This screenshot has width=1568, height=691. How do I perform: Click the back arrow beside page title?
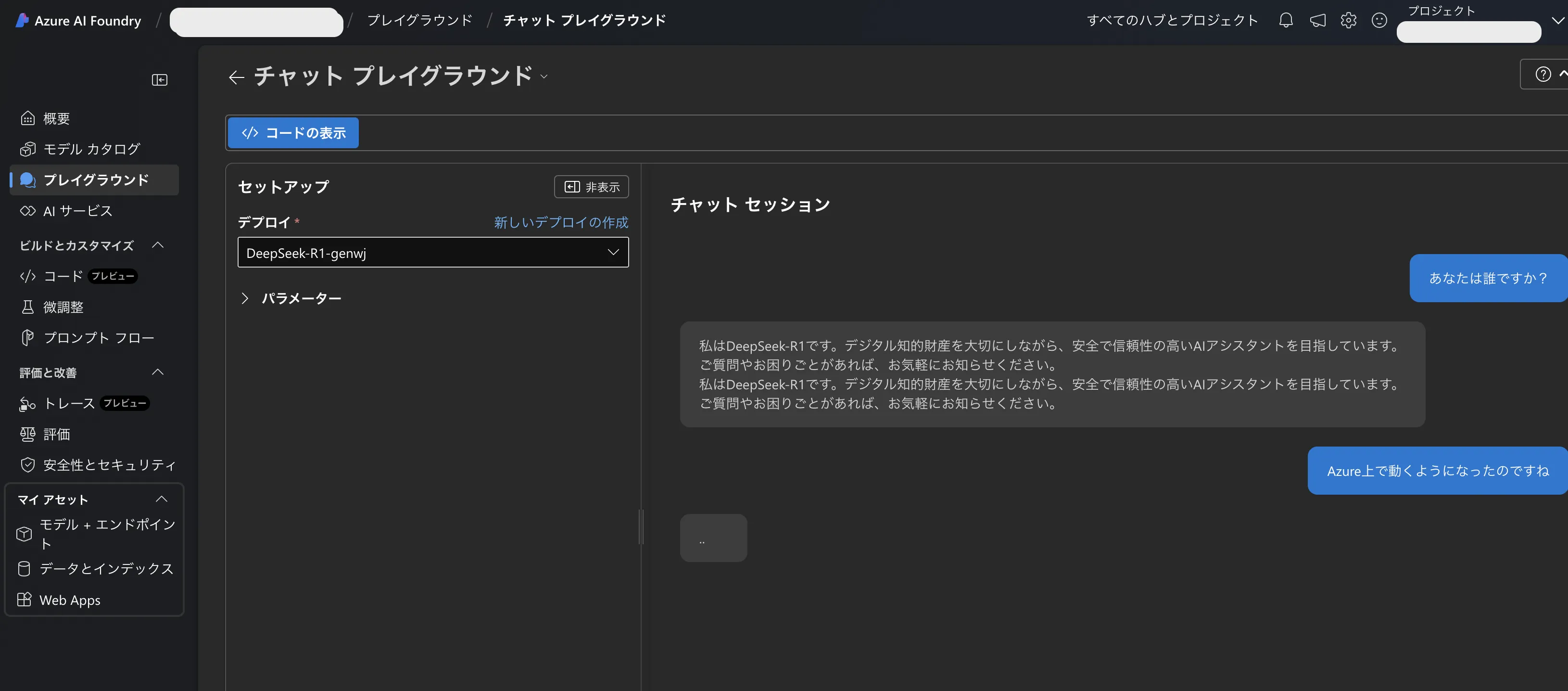coord(236,77)
